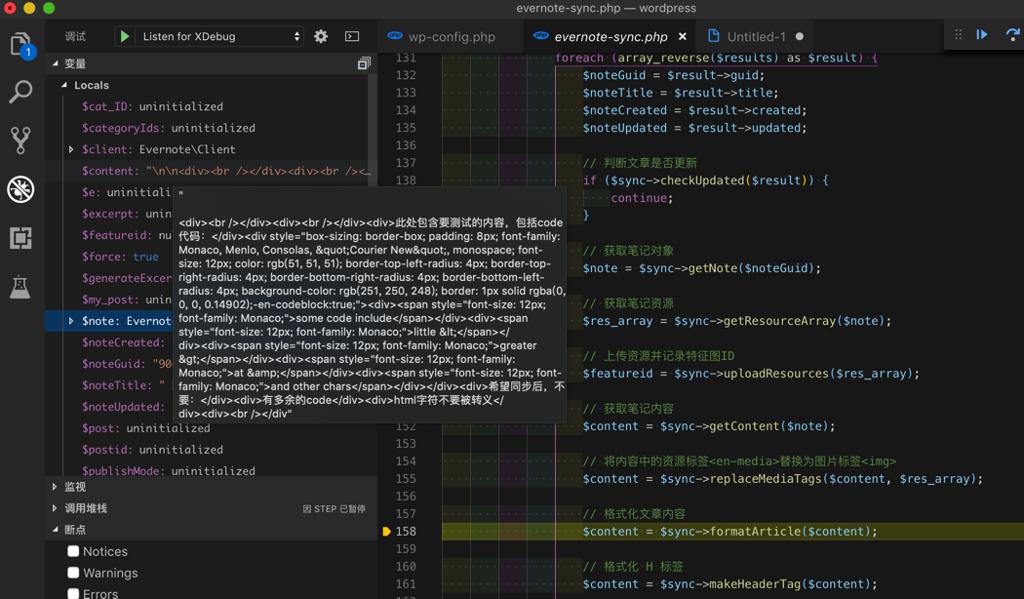This screenshot has width=1024, height=599.
Task: Open the Source Control view
Action: 21,140
